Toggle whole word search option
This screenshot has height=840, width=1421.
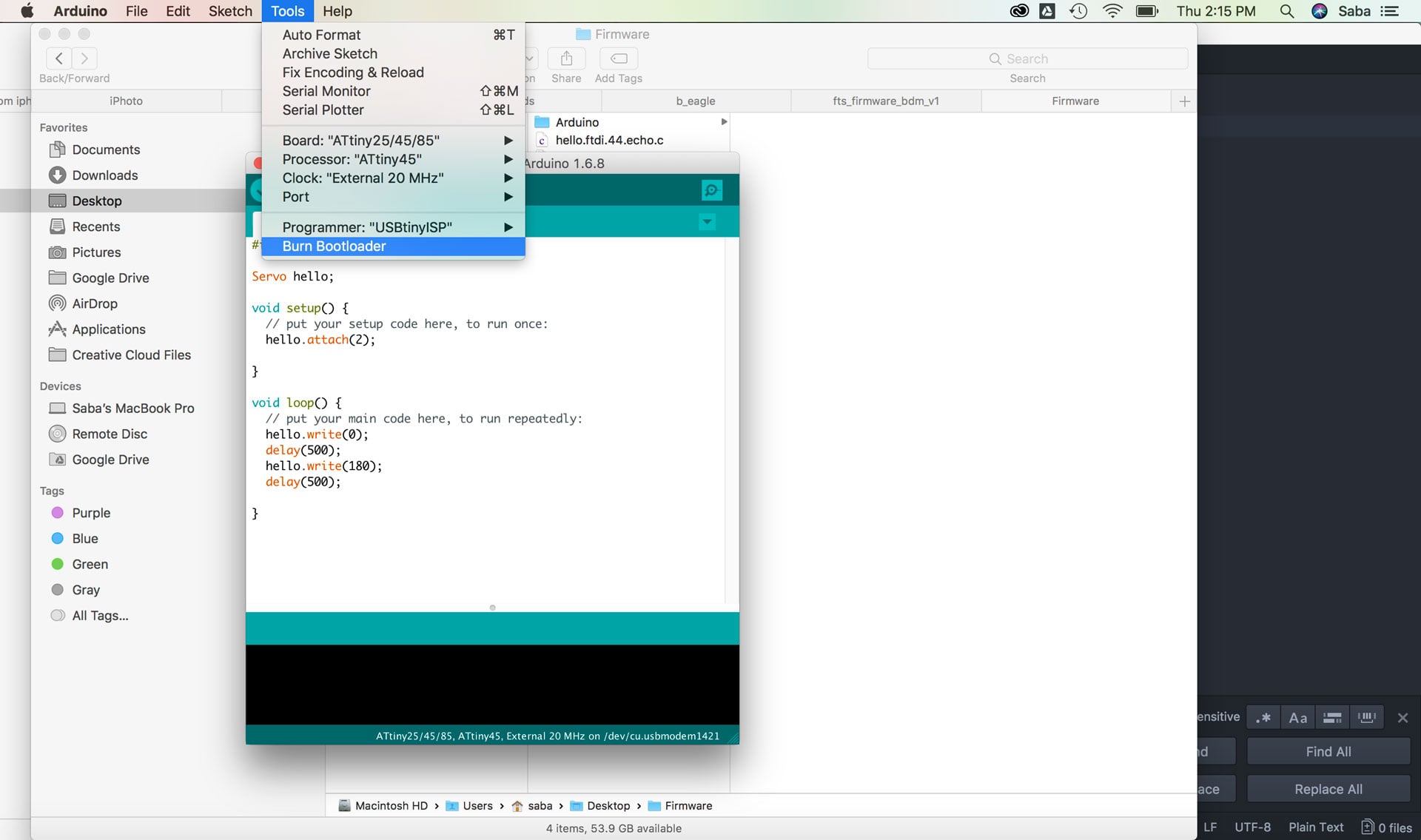[1366, 717]
